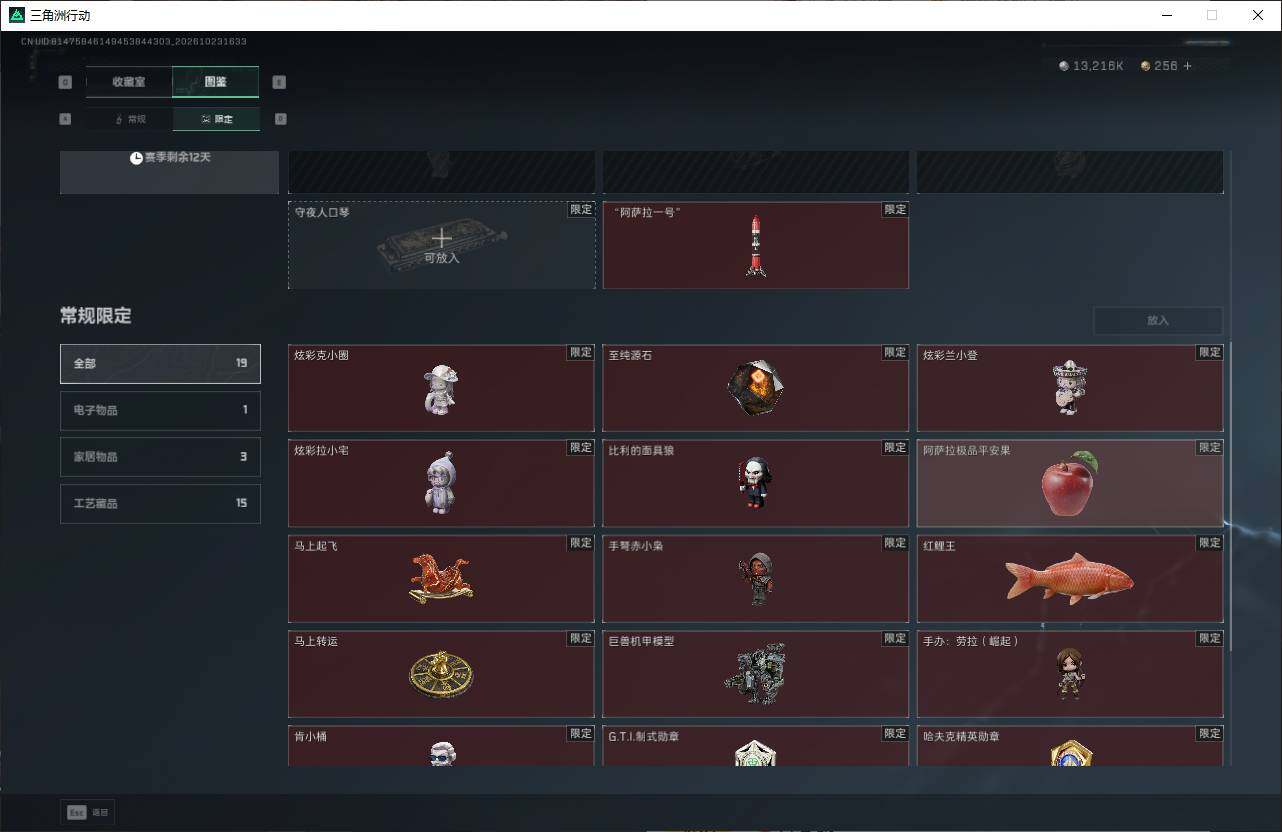Select the 至纯源石 gem icon
Screen dimensions: 1282x832
pos(755,389)
